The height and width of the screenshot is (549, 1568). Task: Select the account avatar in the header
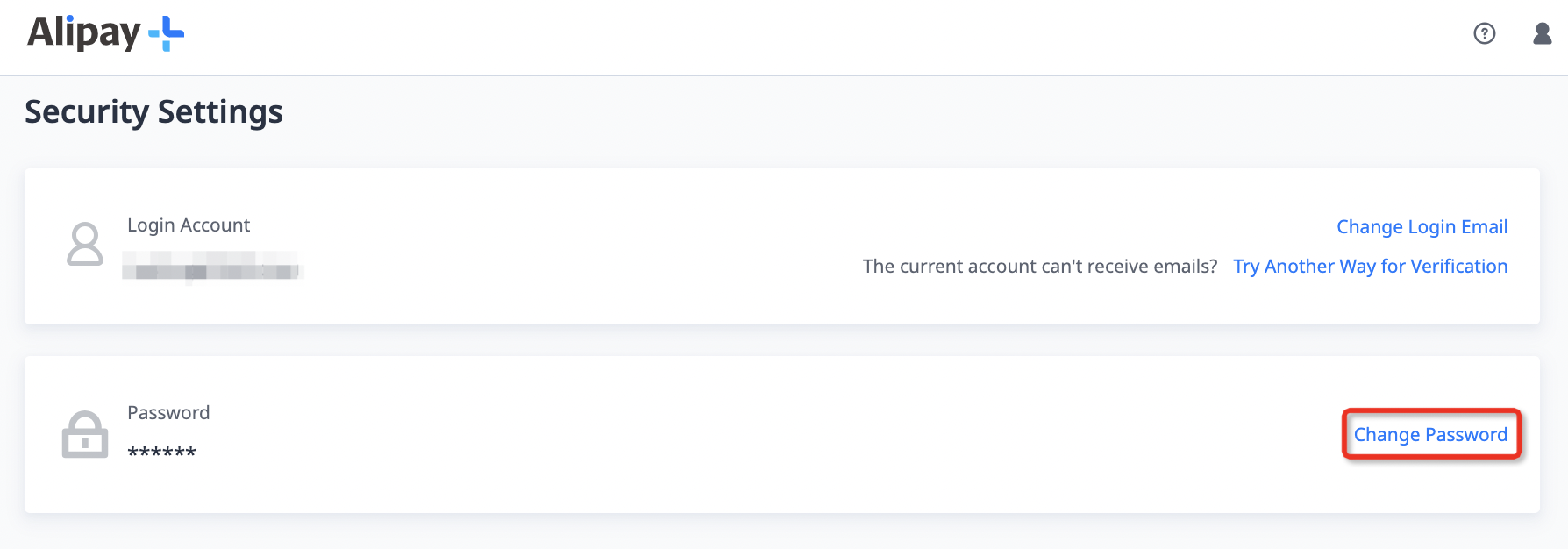(1541, 35)
